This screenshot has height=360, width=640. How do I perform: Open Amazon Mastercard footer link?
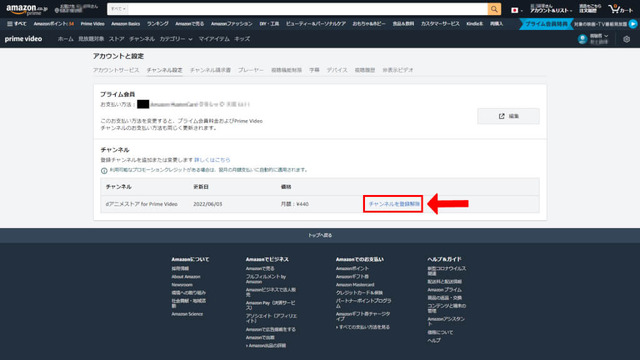tap(355, 285)
